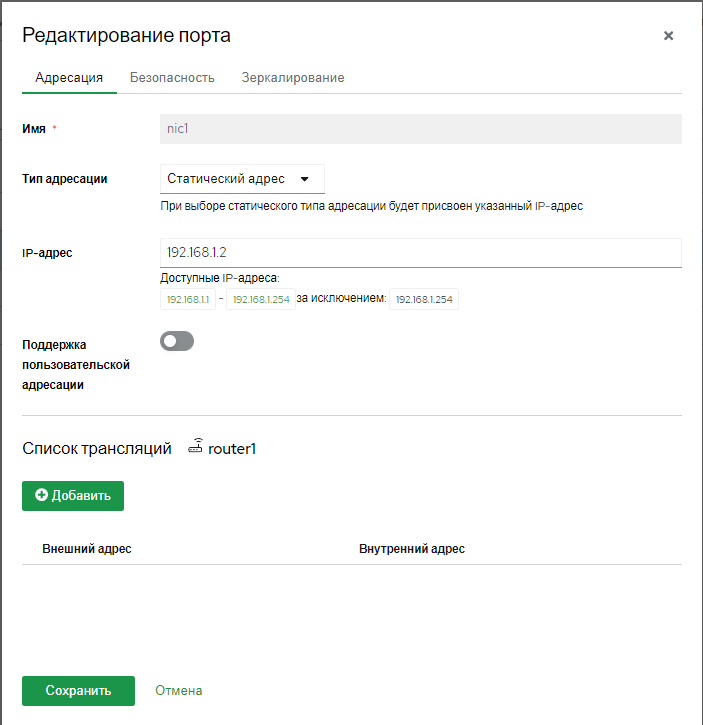Image resolution: width=703 pixels, height=725 pixels.
Task: Click the IP-адрес input field
Action: click(x=421, y=252)
